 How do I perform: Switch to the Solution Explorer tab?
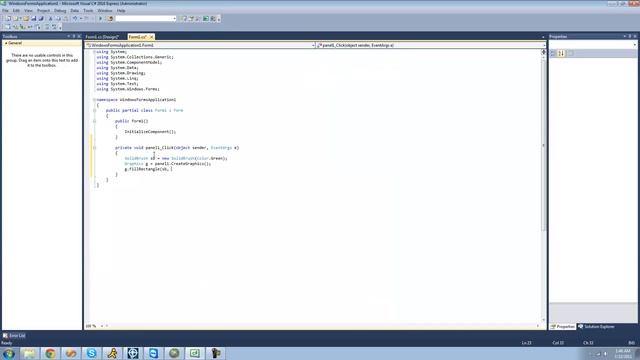[x=596, y=327]
